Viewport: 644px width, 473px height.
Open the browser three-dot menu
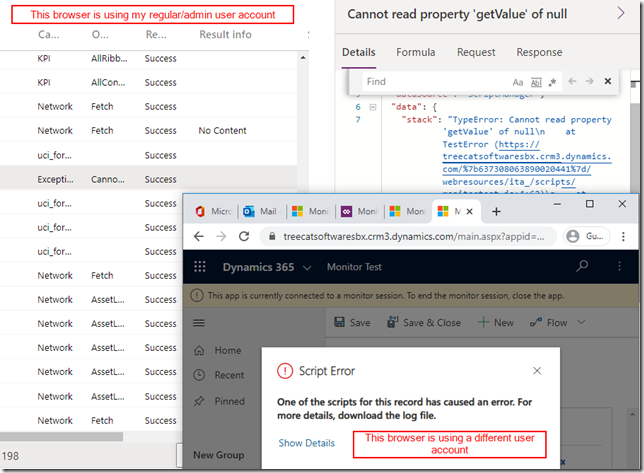623,236
